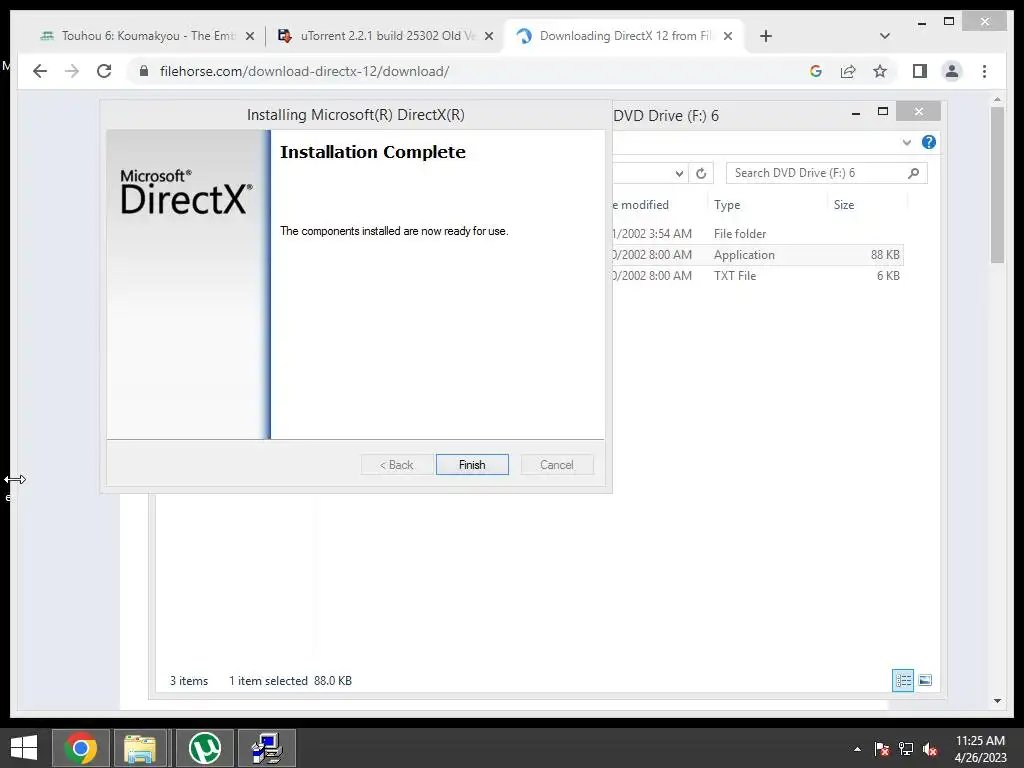Toggle Chrome side panel
This screenshot has height=768, width=1024.
(920, 71)
